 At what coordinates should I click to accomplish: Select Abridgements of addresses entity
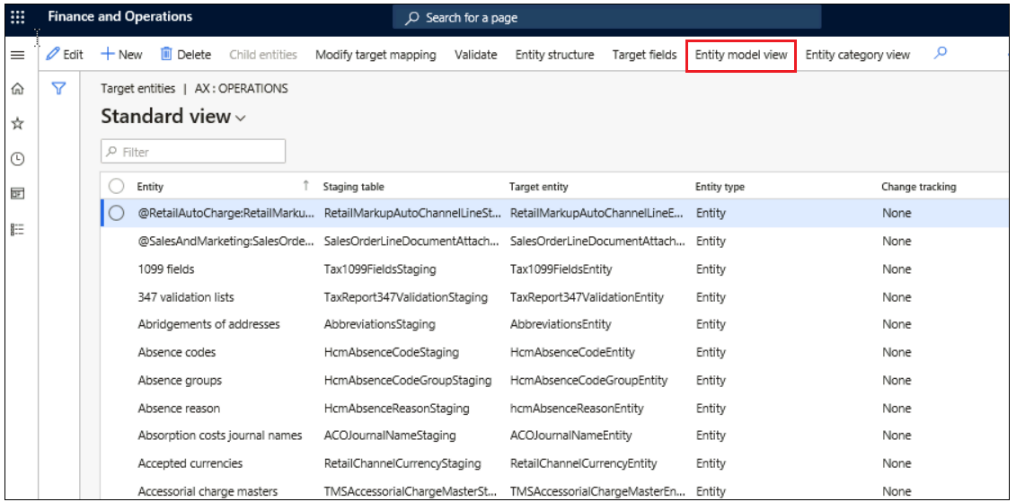(209, 325)
